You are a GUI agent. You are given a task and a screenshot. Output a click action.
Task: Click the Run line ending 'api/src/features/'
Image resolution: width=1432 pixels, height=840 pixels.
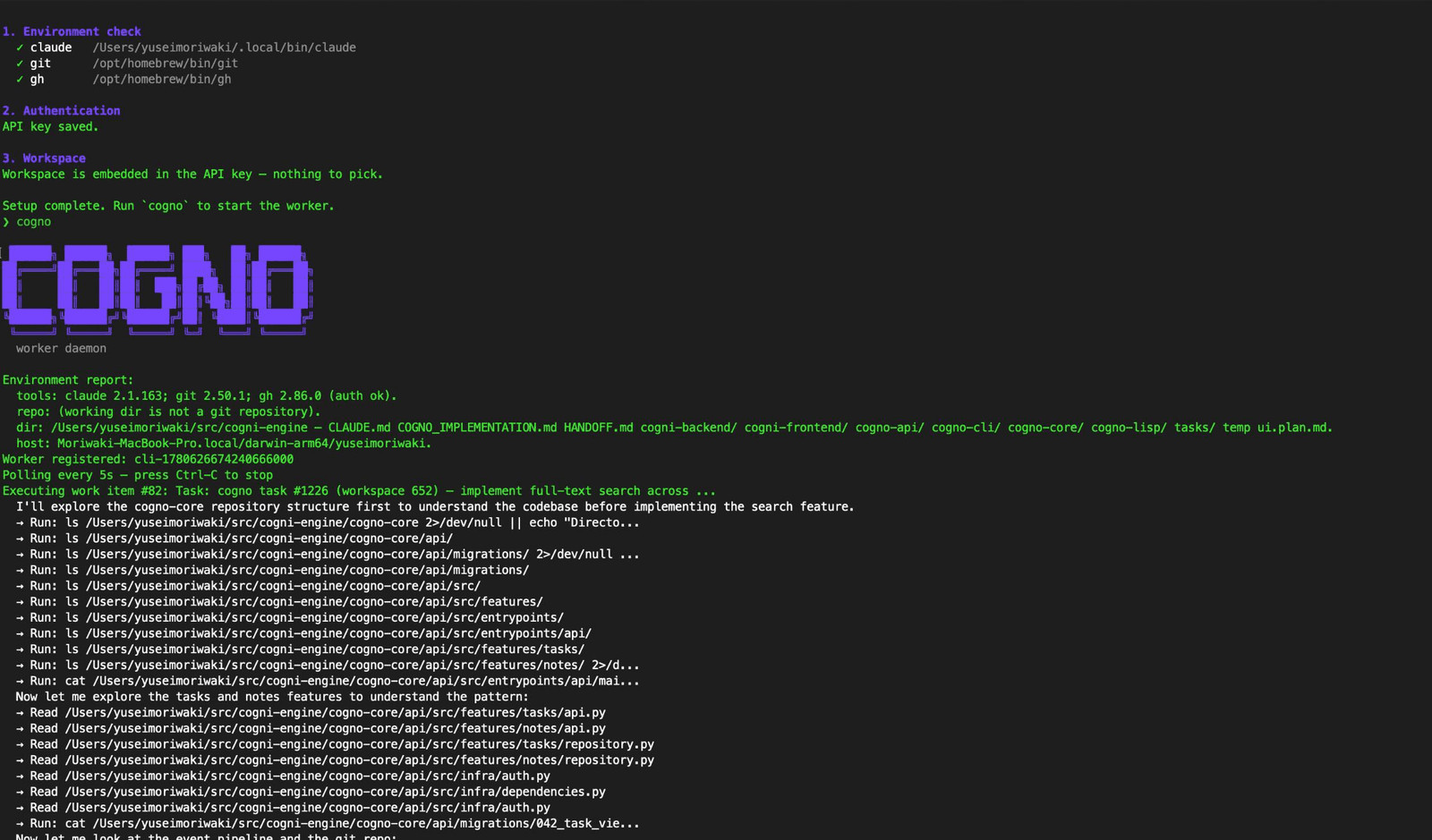tap(279, 602)
